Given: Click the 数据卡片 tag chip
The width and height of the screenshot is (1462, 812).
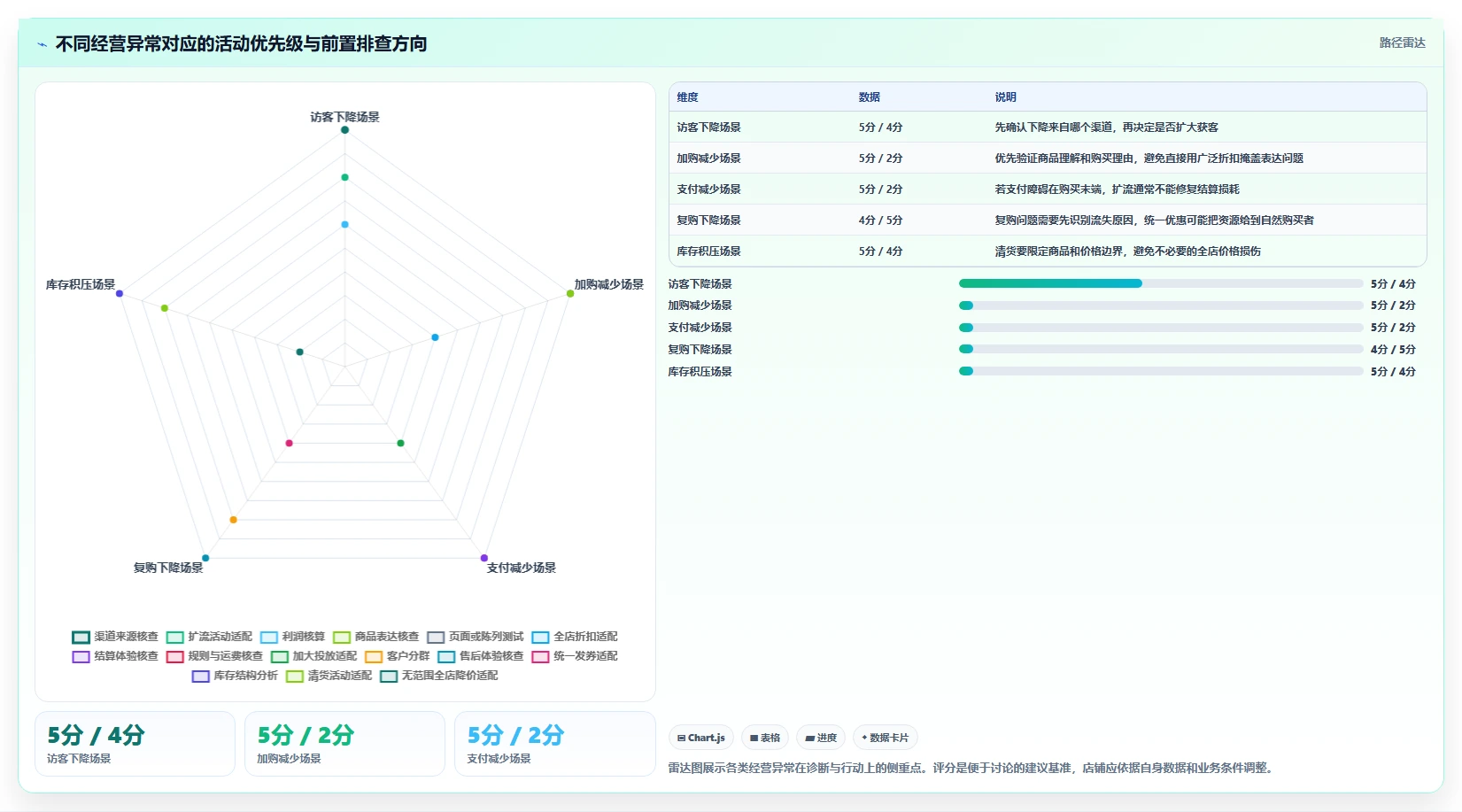Looking at the screenshot, I should (885, 738).
